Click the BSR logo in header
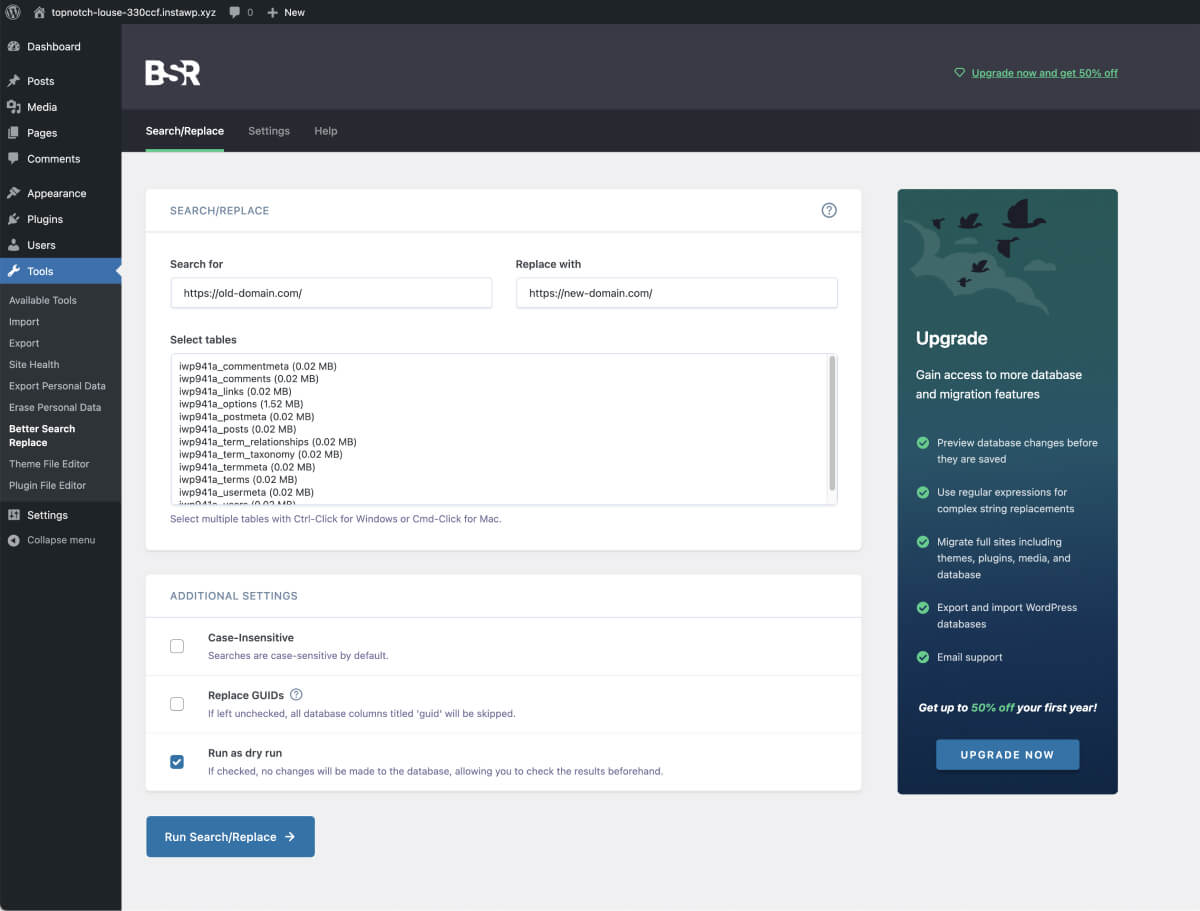The height and width of the screenshot is (911, 1200). pyautogui.click(x=173, y=72)
